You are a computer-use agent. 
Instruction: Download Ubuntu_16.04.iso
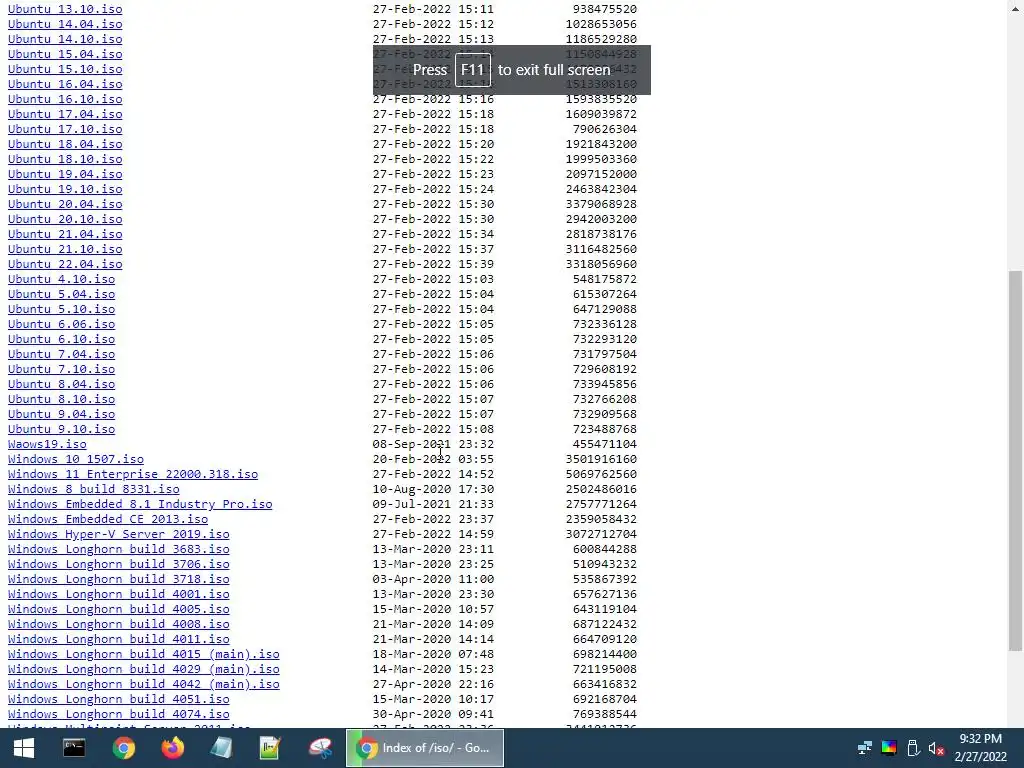click(x=65, y=84)
